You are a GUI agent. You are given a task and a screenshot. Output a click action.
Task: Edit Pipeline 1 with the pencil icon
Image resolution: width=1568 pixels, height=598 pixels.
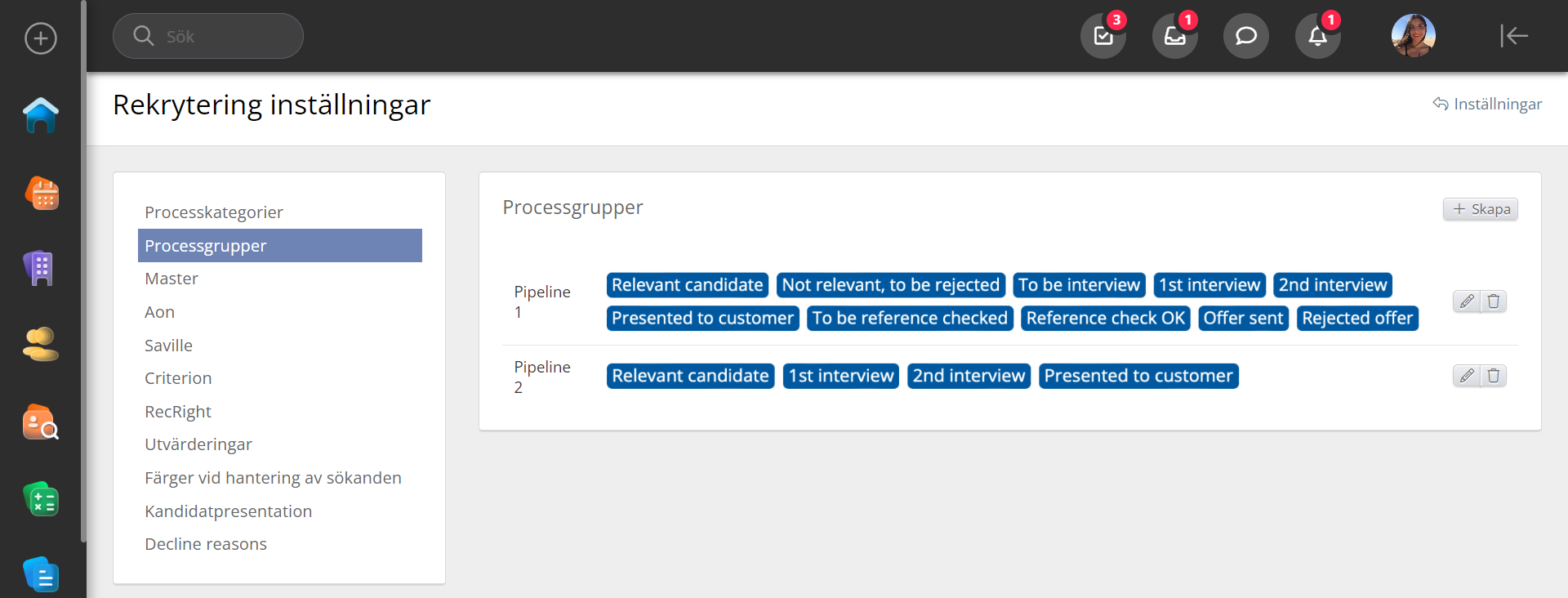[1467, 301]
